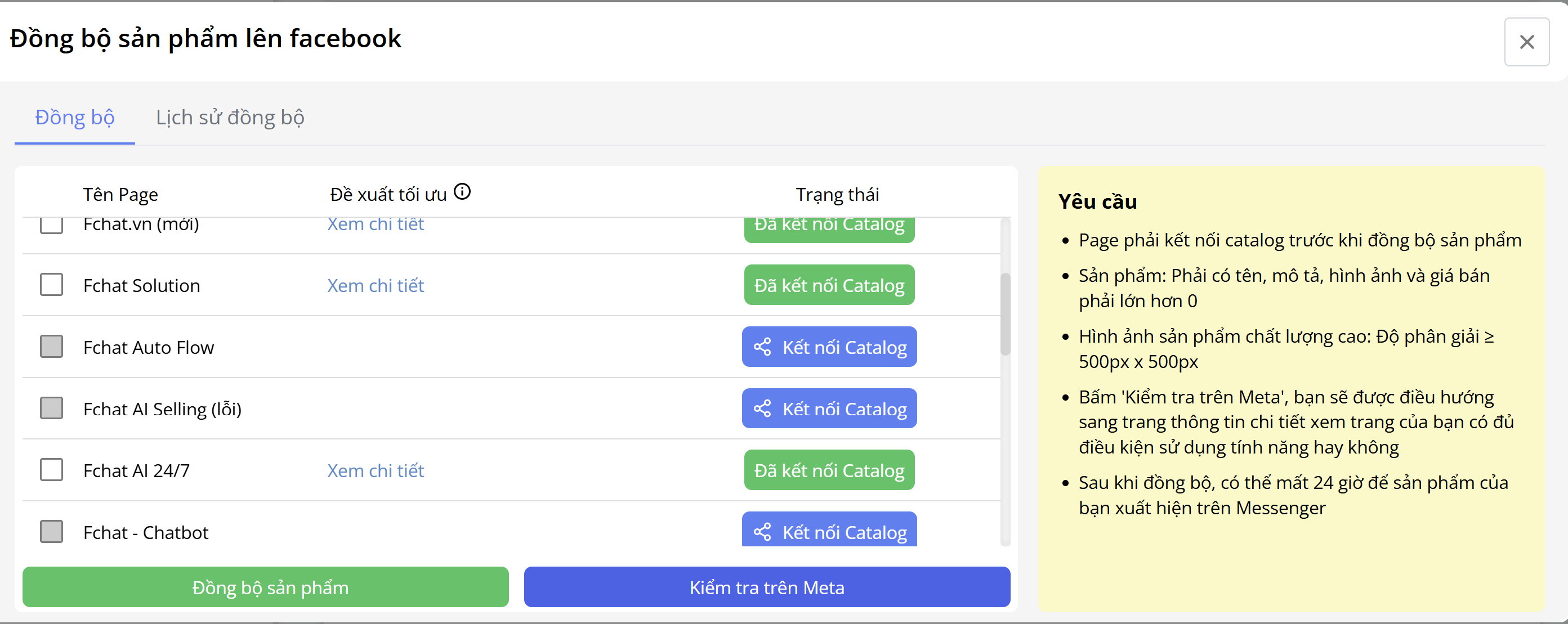Tick the Fchat.vn (mới) checkbox
This screenshot has height=624, width=1568.
coord(52,226)
